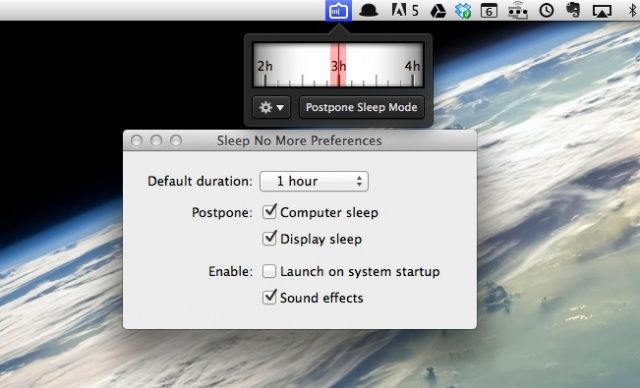The width and height of the screenshot is (640, 388).
Task: Open the Dropbox menu bar icon
Action: point(463,11)
